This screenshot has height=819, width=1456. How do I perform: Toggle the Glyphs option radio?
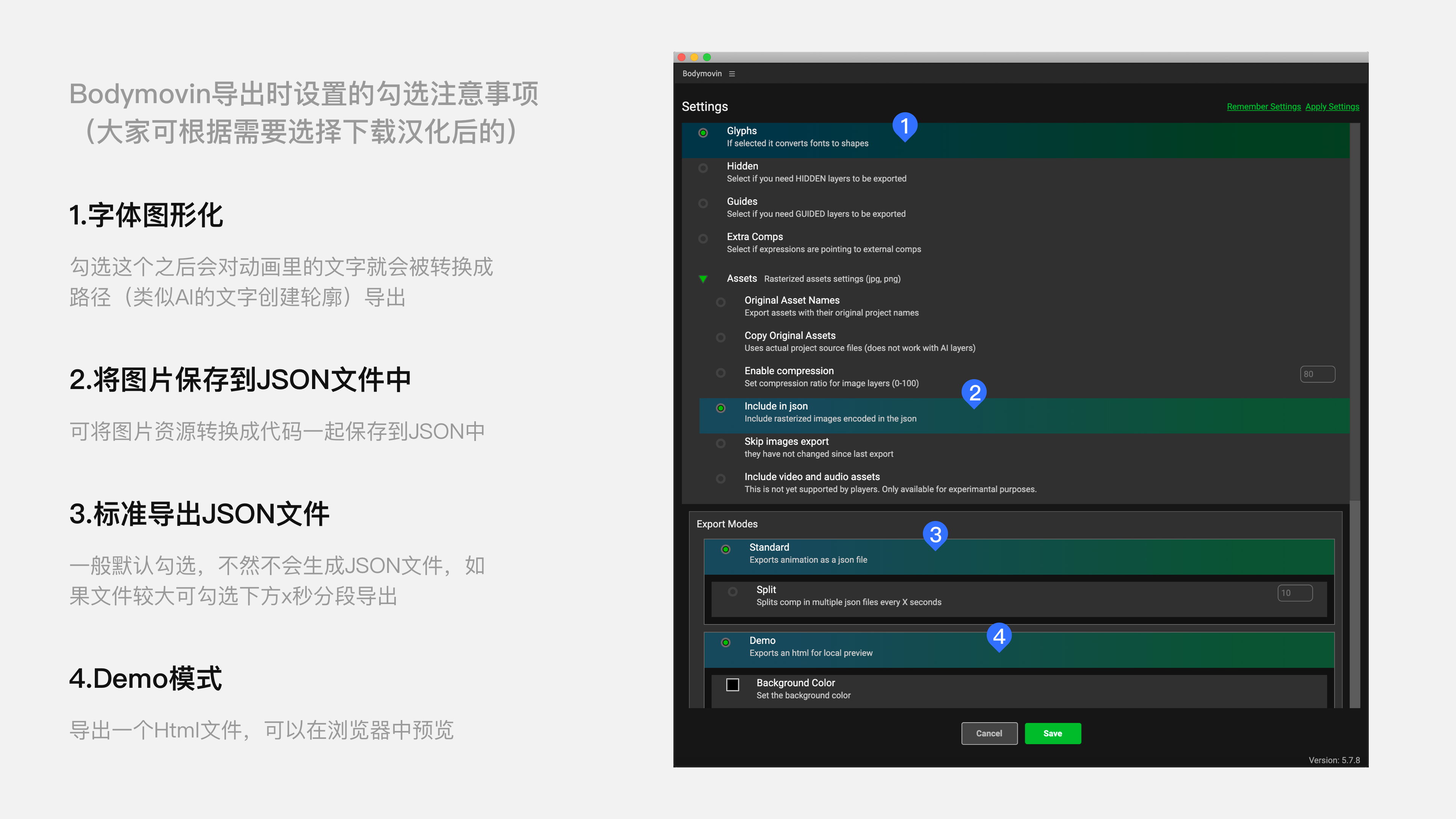[703, 133]
